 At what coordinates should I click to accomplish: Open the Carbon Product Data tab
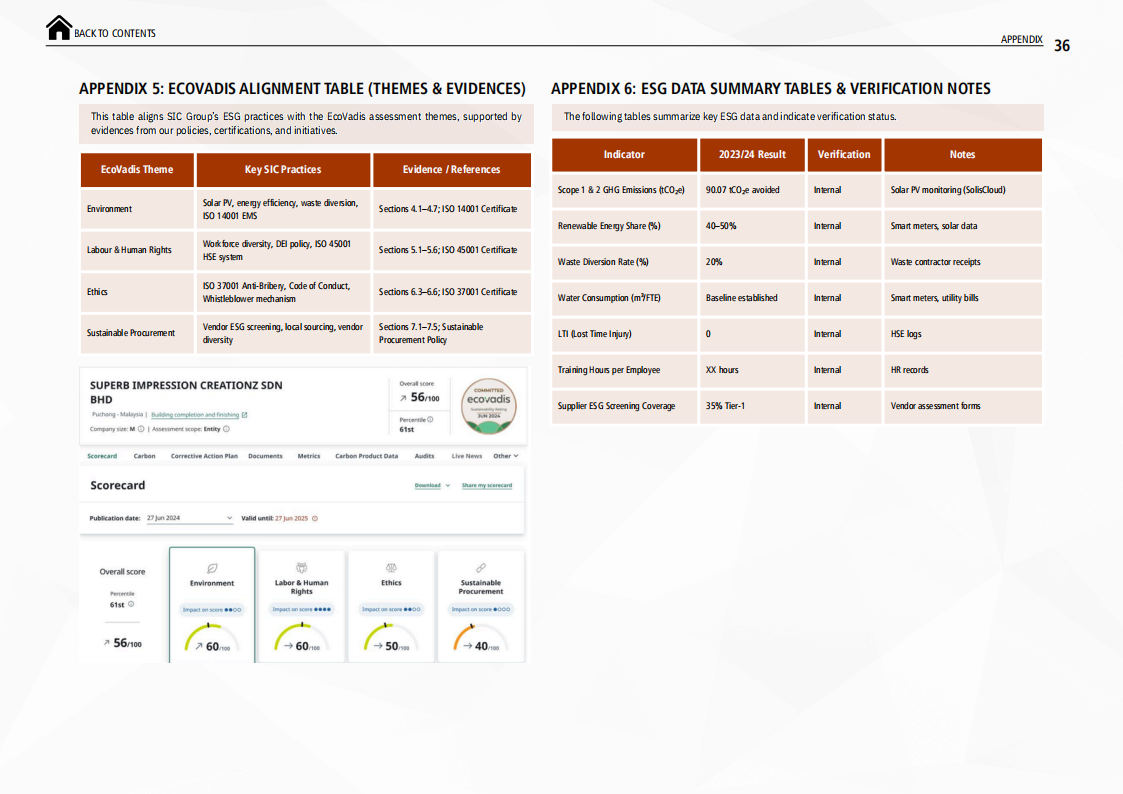pos(367,456)
